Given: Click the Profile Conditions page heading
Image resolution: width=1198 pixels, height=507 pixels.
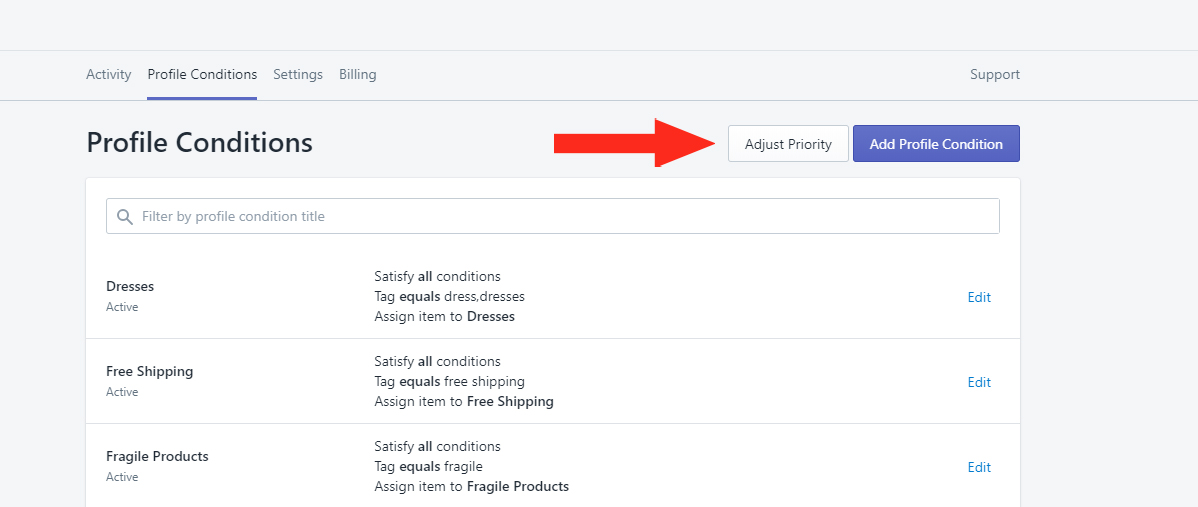Looking at the screenshot, I should (x=199, y=143).
